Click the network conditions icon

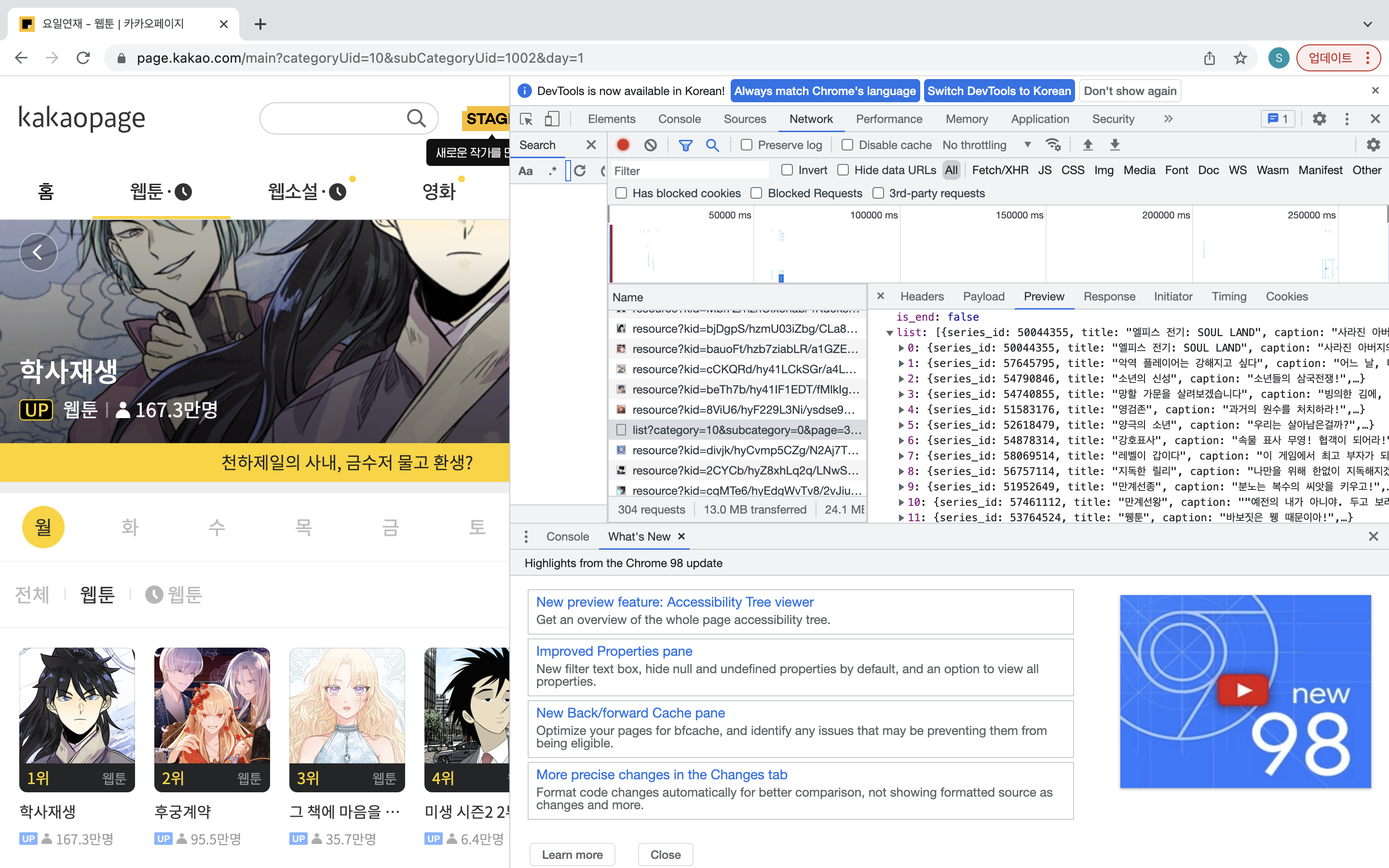(x=1053, y=145)
